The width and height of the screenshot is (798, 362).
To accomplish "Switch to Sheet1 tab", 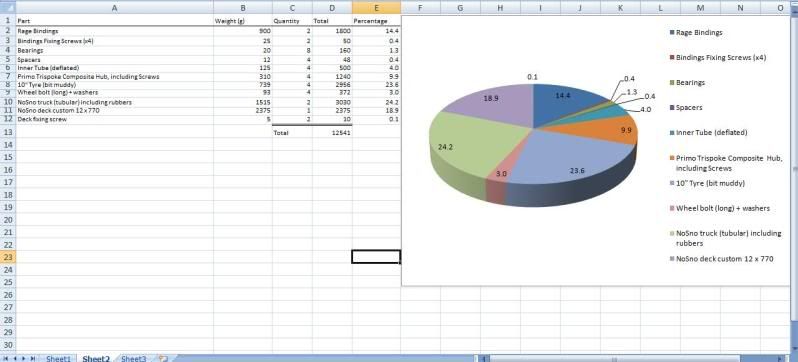I will tap(58, 358).
